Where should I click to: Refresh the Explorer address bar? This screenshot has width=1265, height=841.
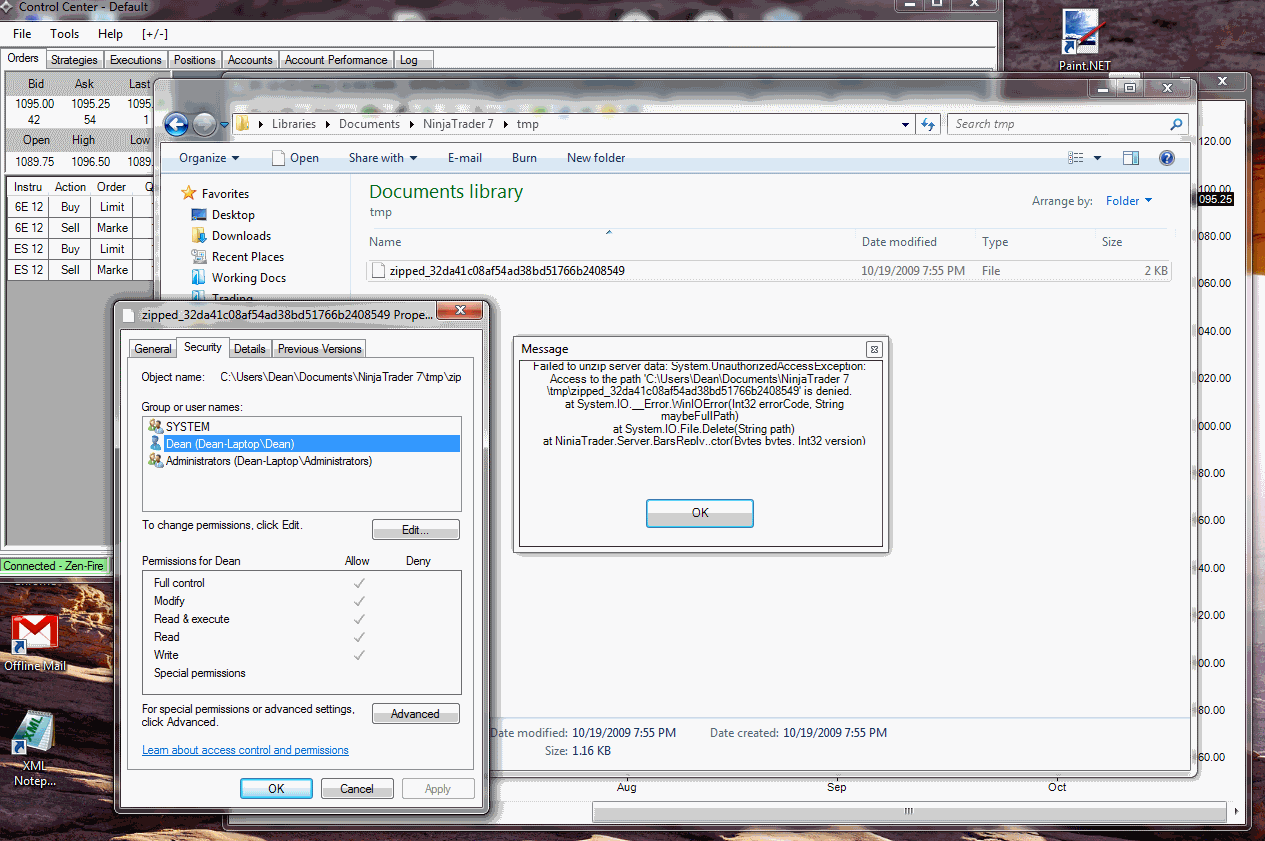(x=928, y=124)
